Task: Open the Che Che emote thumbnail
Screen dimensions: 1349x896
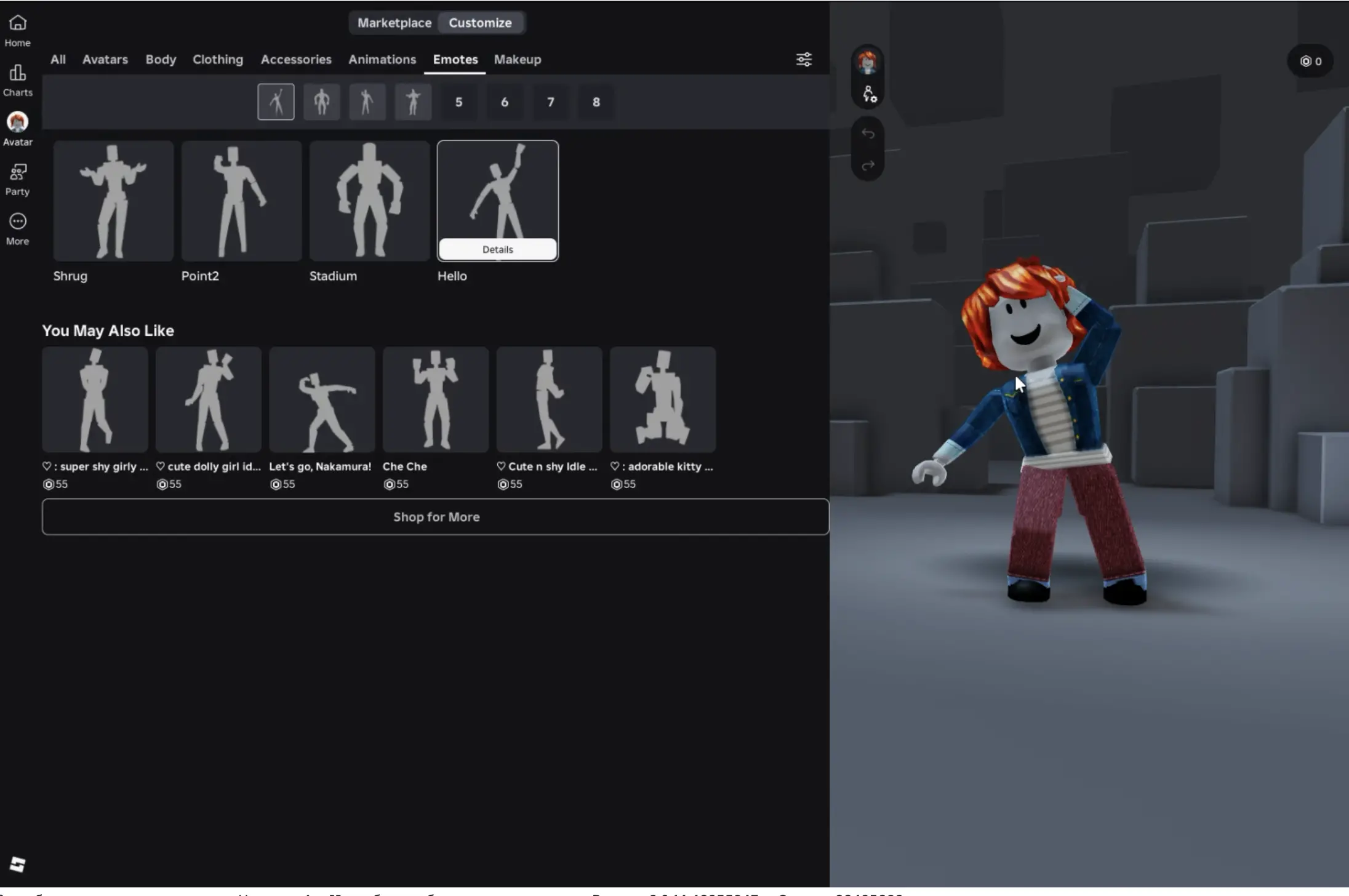Action: [x=436, y=399]
